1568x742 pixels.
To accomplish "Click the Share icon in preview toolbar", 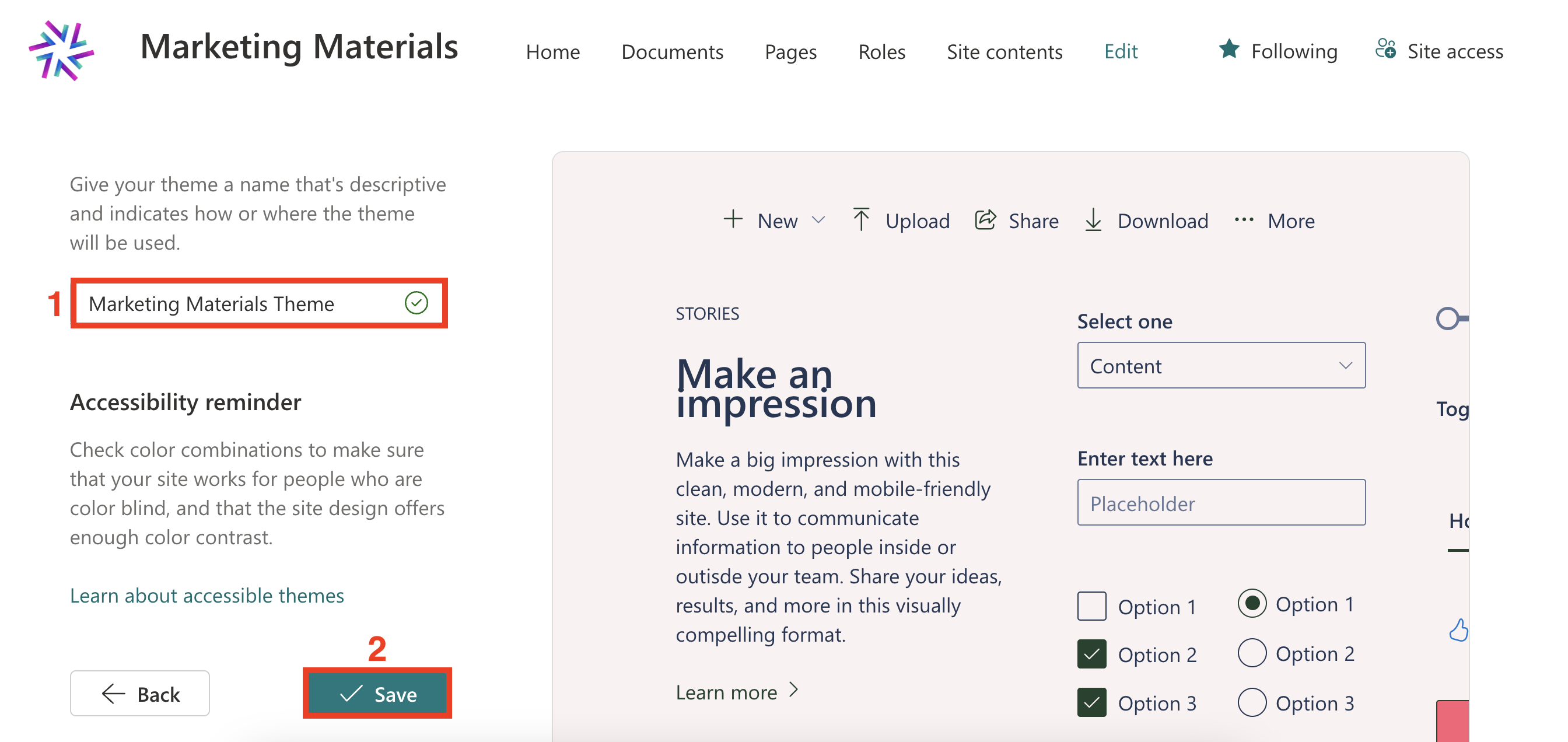I will (985, 220).
